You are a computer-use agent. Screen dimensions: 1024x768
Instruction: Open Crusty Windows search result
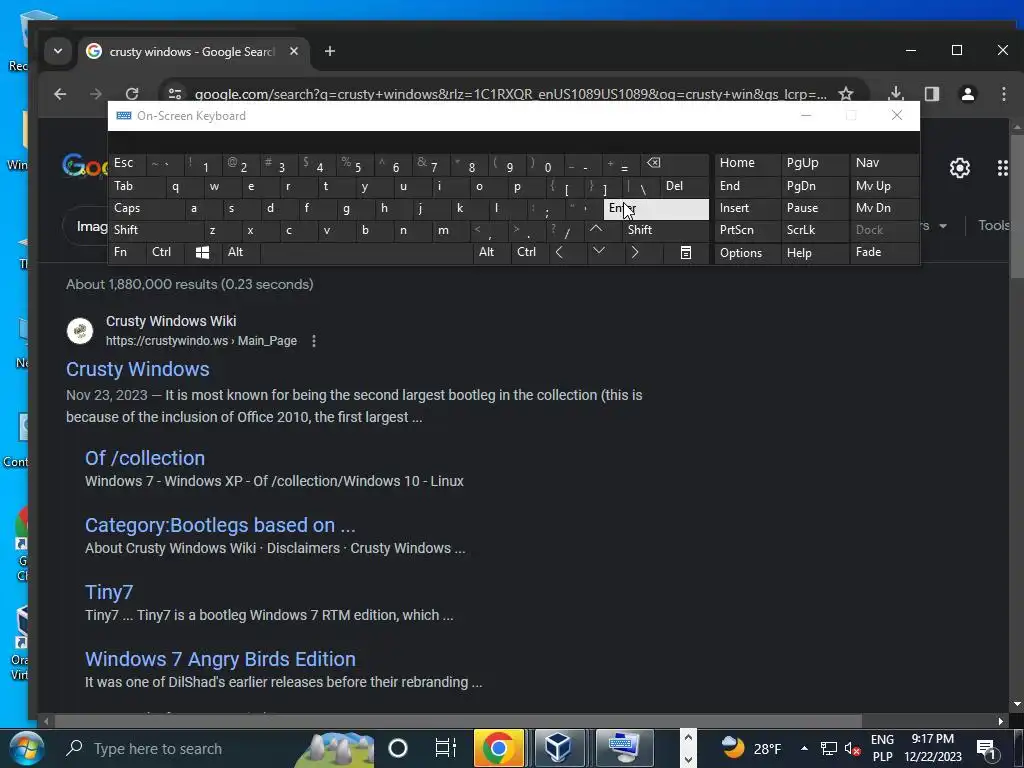click(138, 369)
